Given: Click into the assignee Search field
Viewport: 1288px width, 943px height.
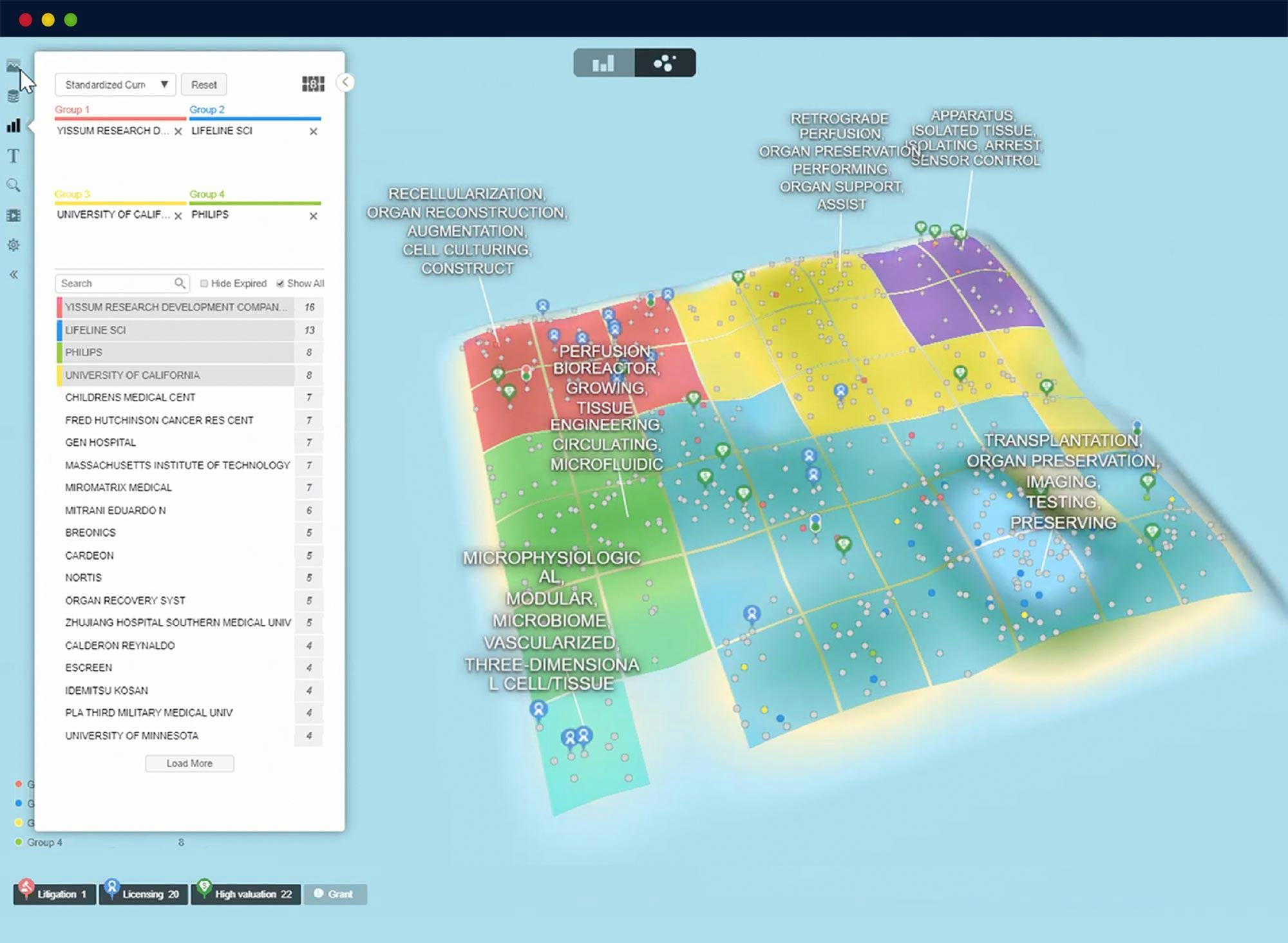Looking at the screenshot, I should [x=116, y=283].
